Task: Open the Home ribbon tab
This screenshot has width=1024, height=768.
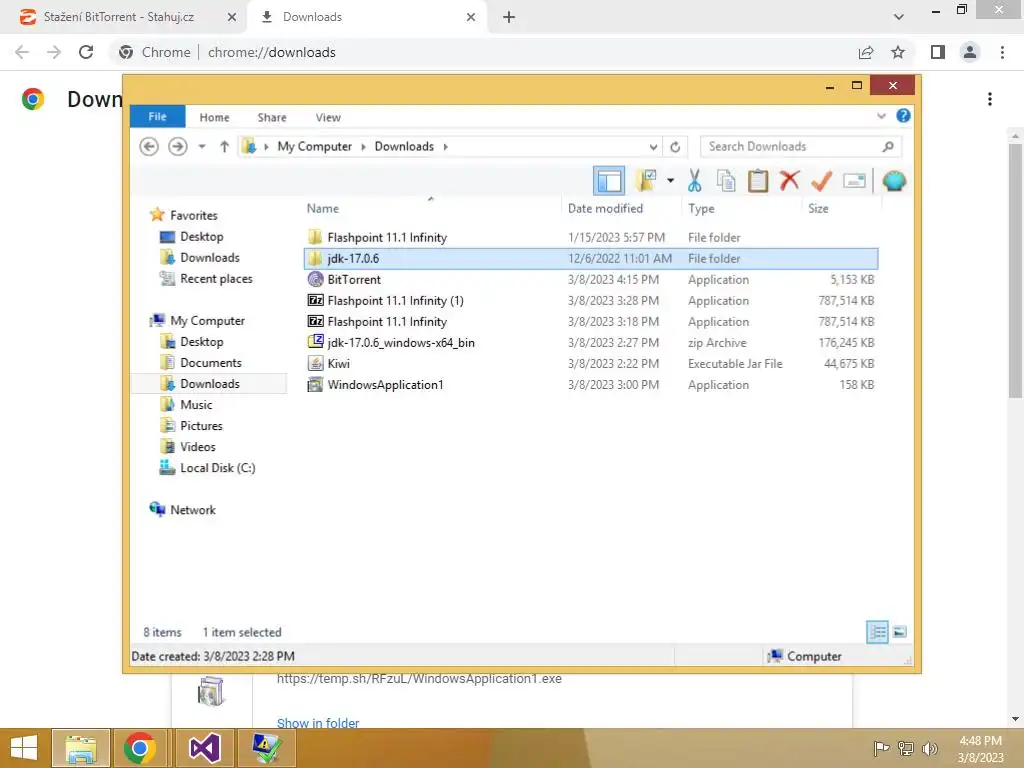Action: tap(214, 118)
